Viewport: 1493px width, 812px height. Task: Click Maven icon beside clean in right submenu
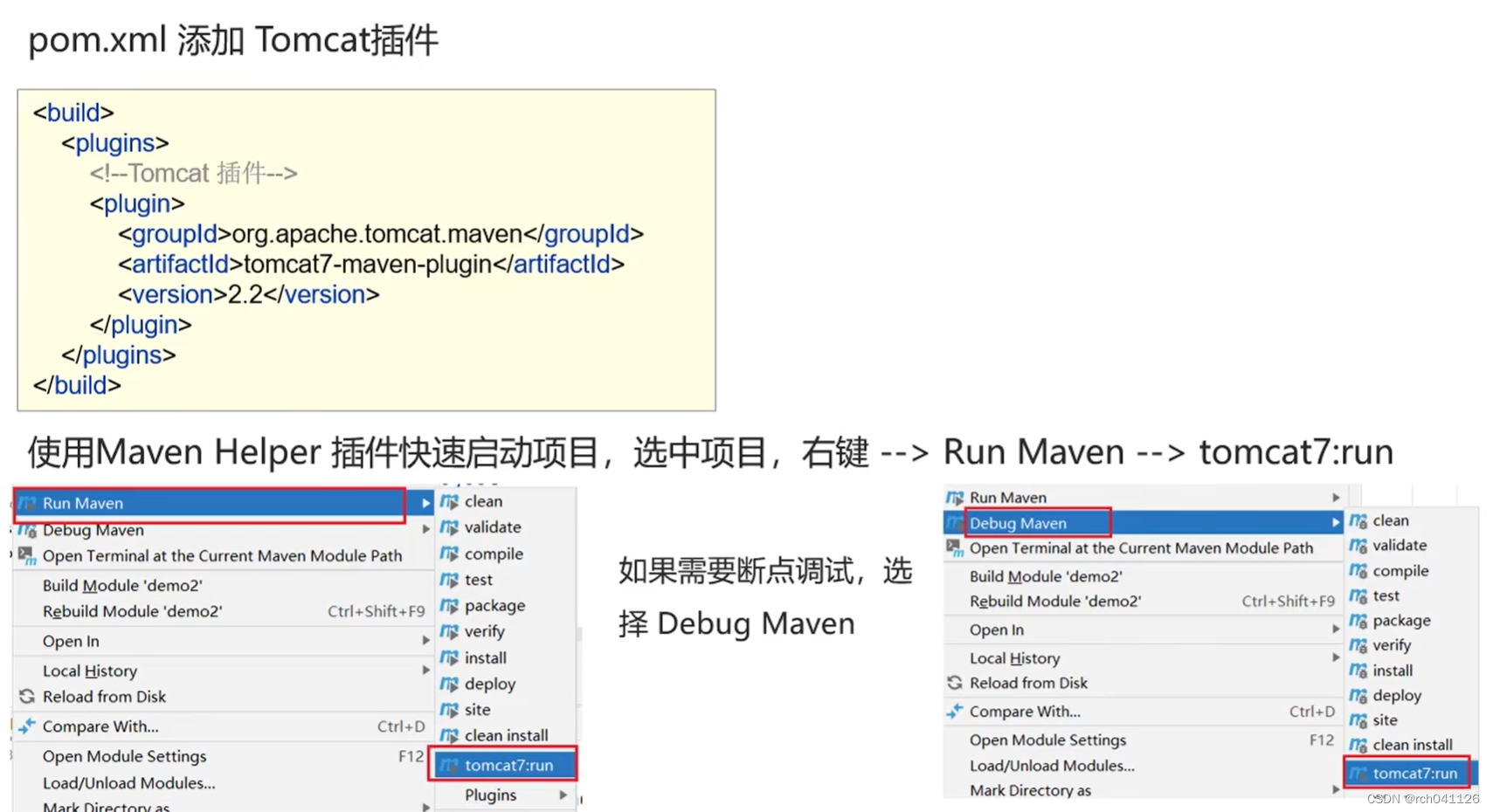pos(1358,520)
